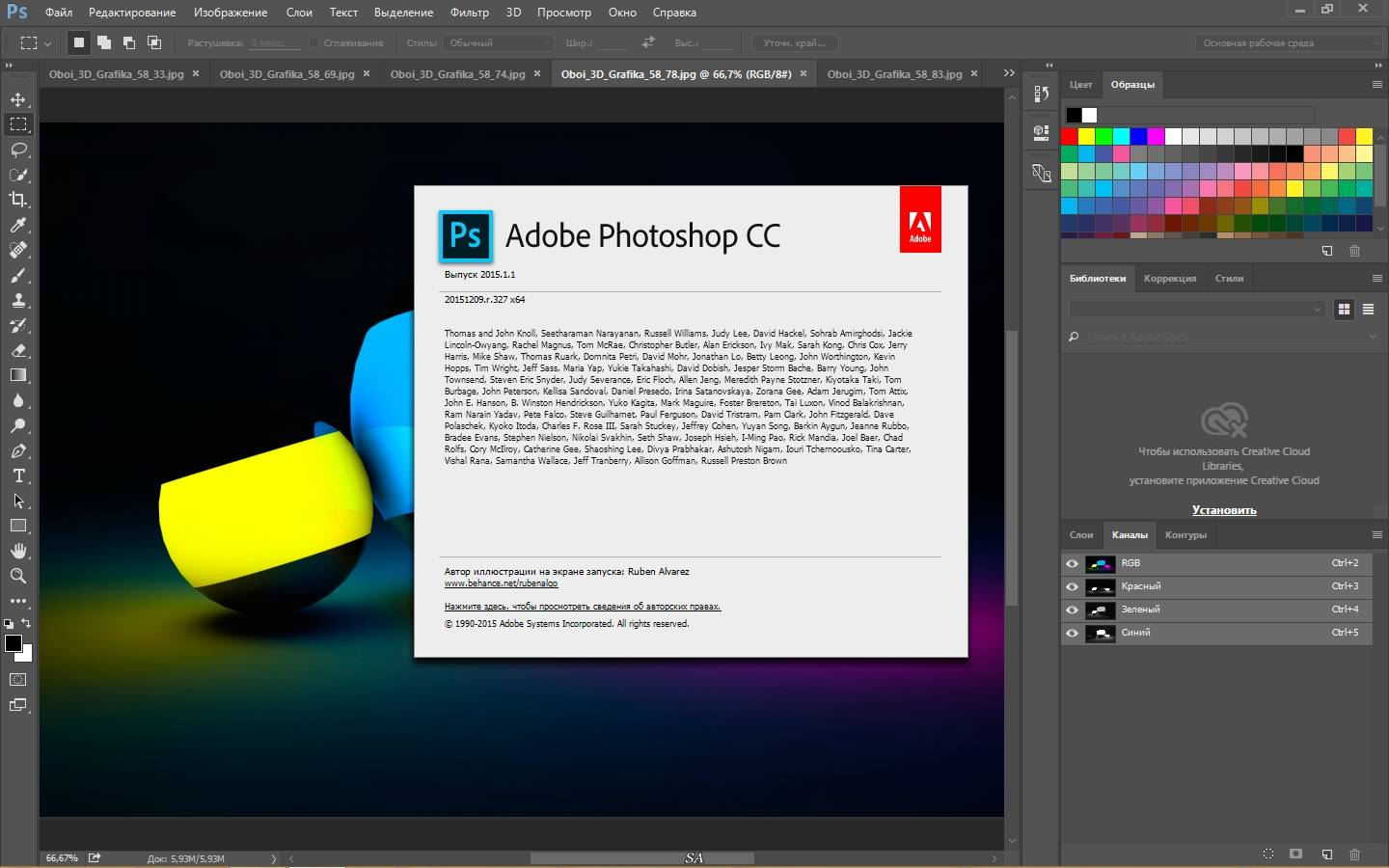Image resolution: width=1389 pixels, height=868 pixels.
Task: Activate the Zoom tool
Action: [18, 576]
